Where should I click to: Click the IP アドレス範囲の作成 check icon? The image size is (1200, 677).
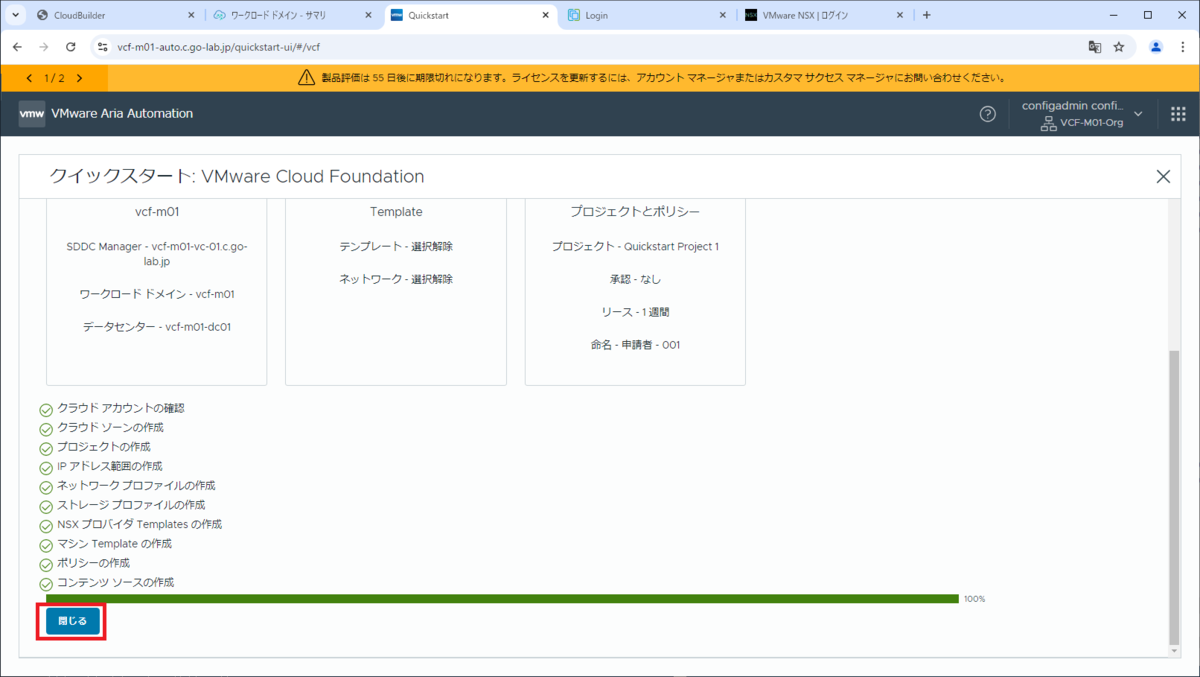click(45, 467)
